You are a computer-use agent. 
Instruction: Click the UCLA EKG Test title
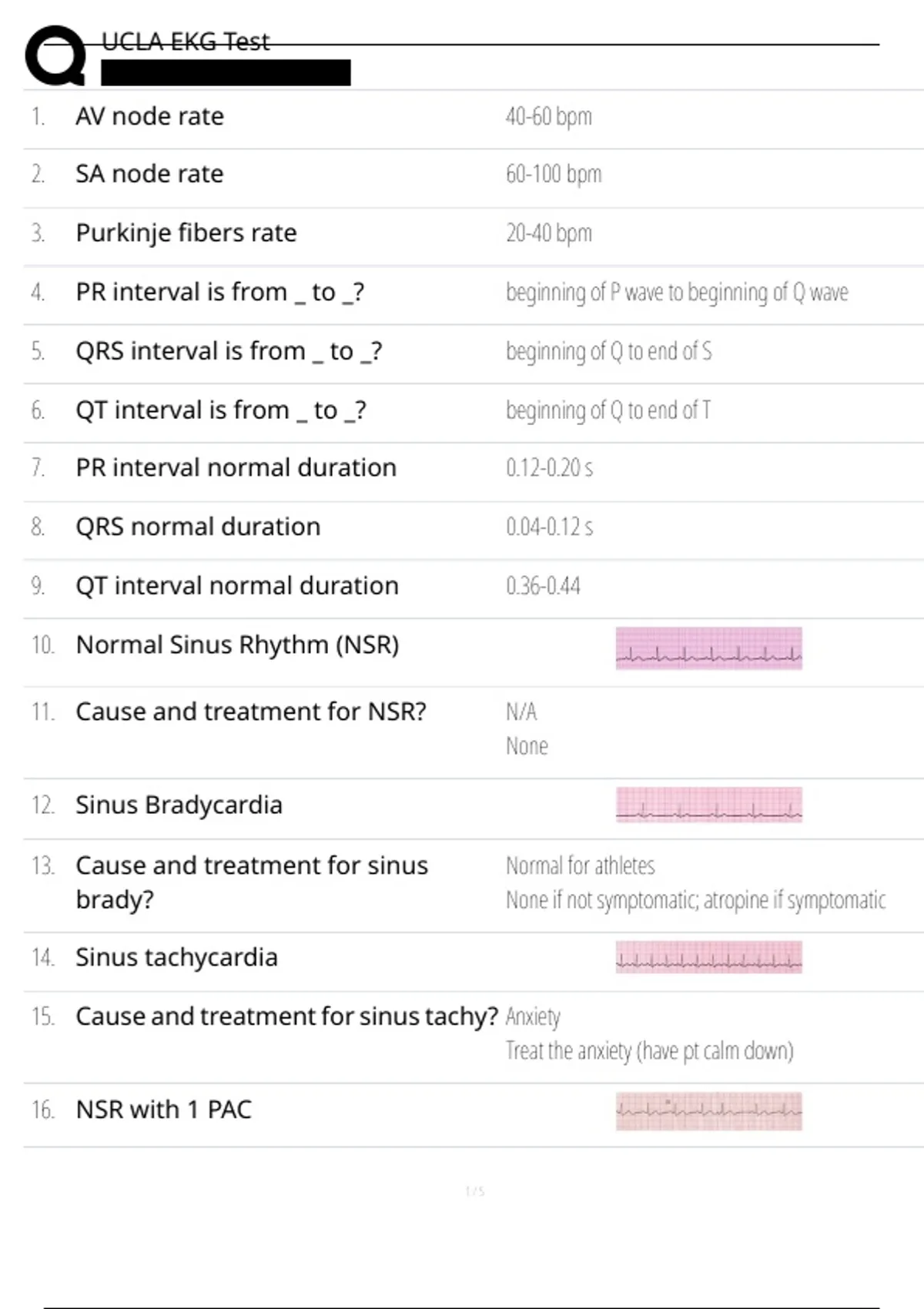[x=186, y=42]
